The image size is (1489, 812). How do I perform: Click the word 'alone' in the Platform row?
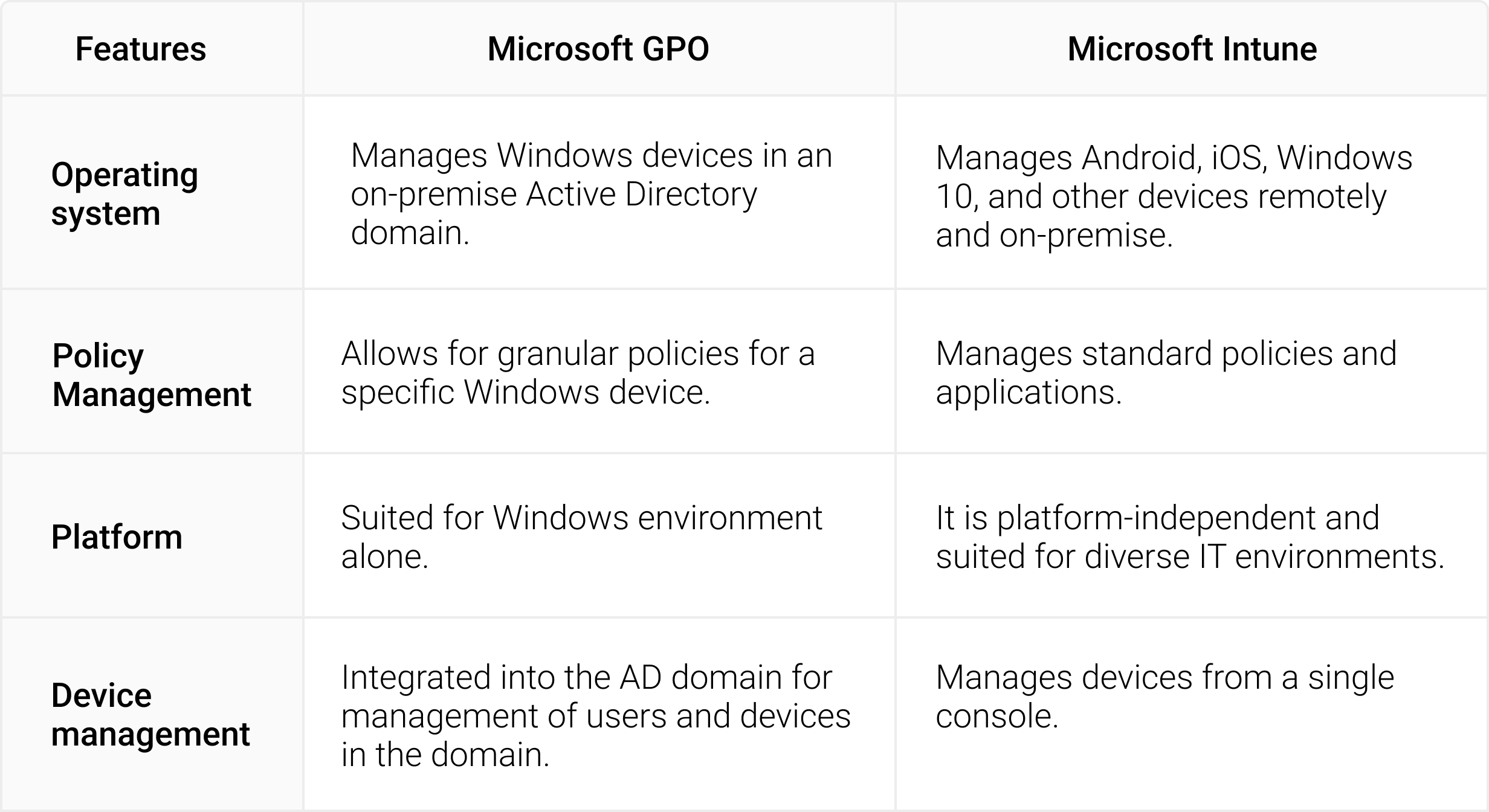(384, 557)
